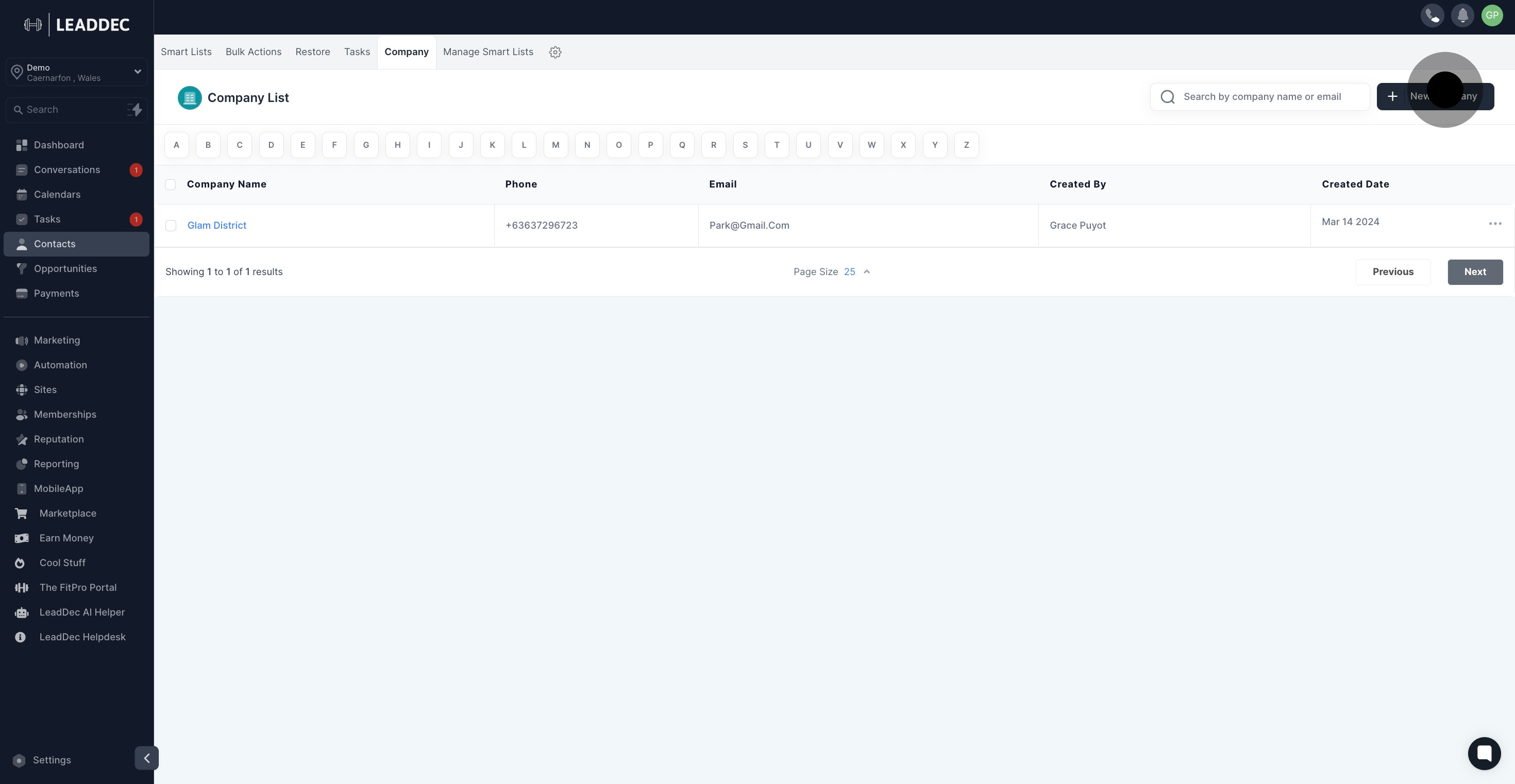Open Earn Money in sidebar
Screen dimensions: 1515x784
[x=76, y=538]
